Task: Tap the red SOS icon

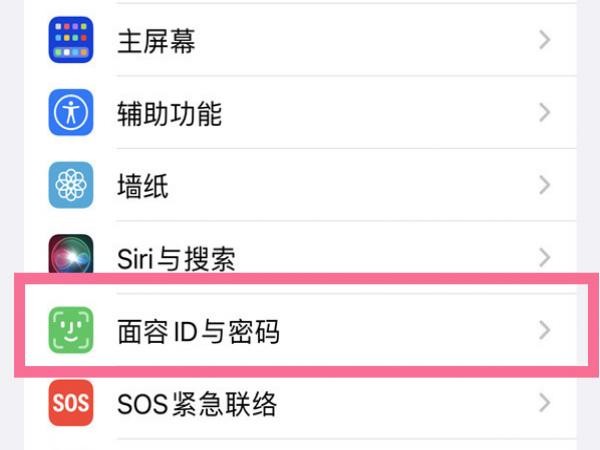Action: click(x=71, y=403)
